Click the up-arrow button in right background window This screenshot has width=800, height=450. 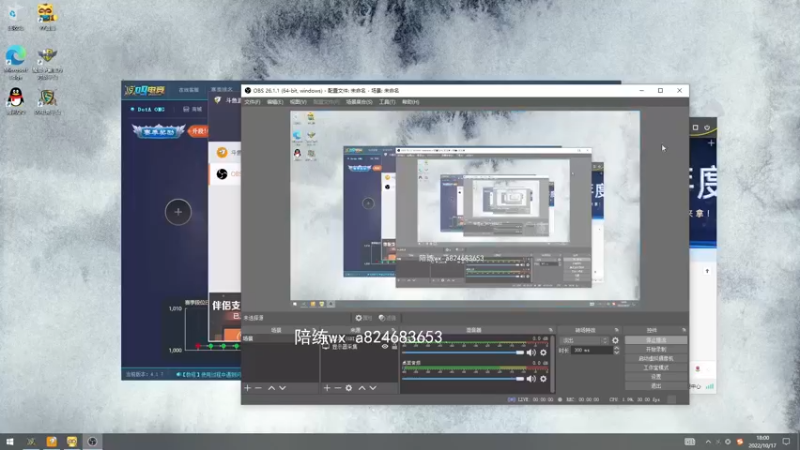(707, 271)
